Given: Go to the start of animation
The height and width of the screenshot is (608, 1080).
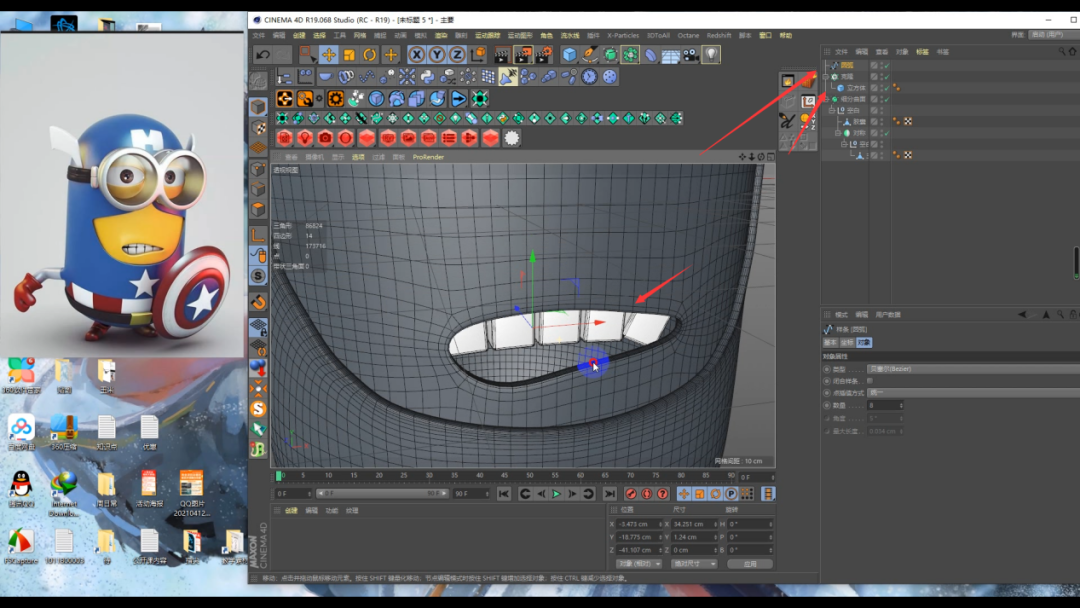Looking at the screenshot, I should pyautogui.click(x=503, y=494).
